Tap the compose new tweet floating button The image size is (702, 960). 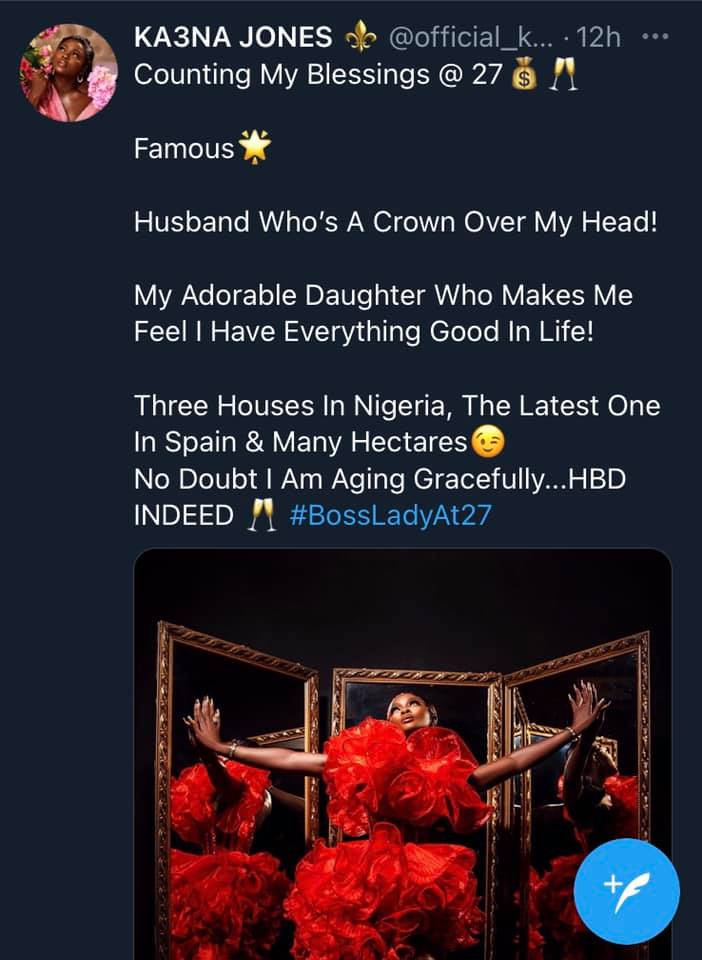(628, 890)
